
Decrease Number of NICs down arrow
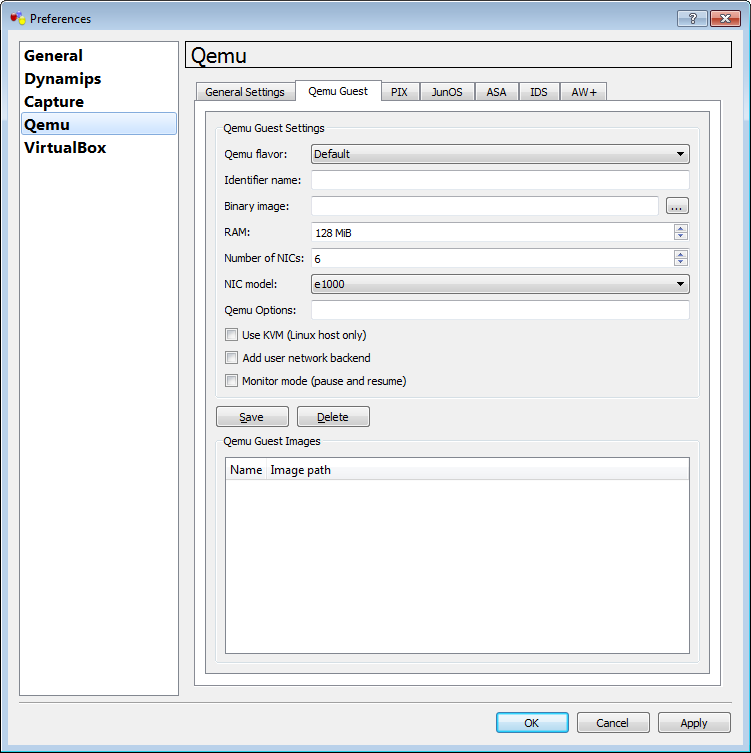pos(680,262)
